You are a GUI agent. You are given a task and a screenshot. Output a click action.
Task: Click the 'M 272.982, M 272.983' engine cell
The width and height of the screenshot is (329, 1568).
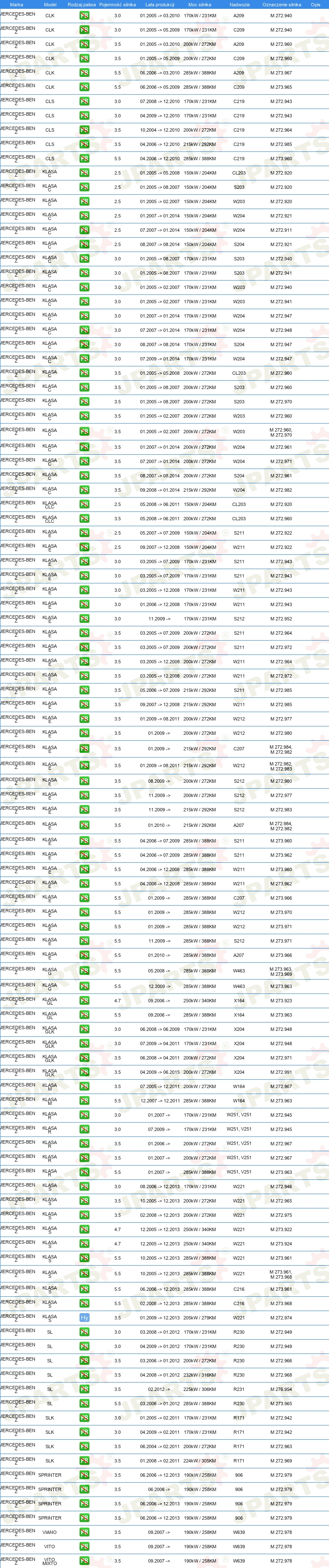pos(281,766)
